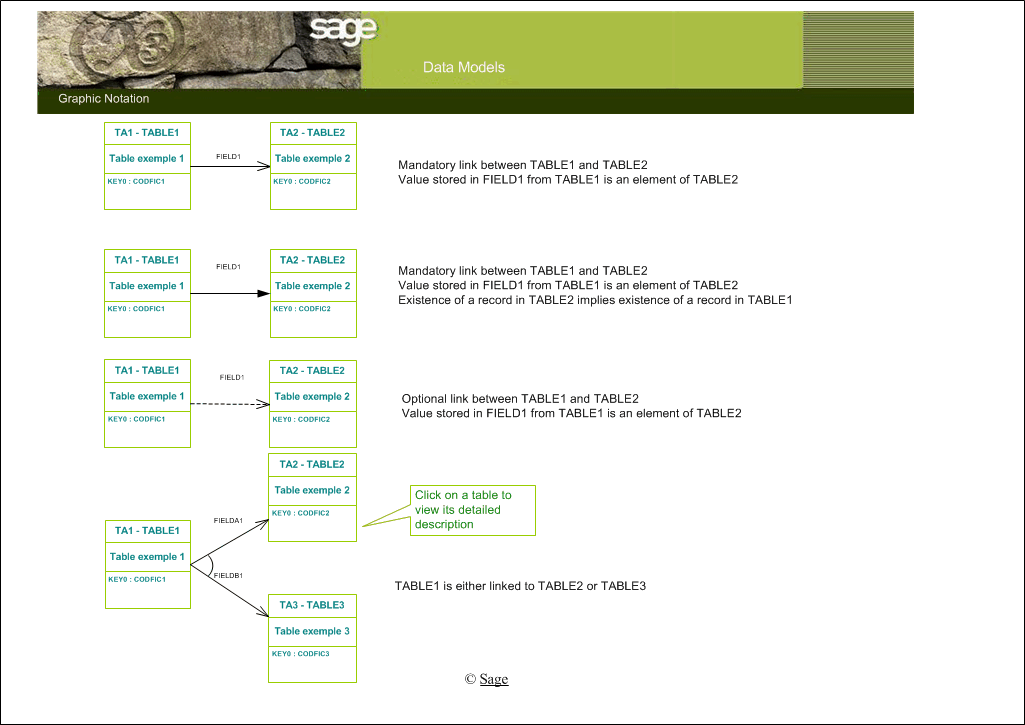Click 'TABLE1 is either linked' description text
1025x725 pixels.
[x=520, y=585]
